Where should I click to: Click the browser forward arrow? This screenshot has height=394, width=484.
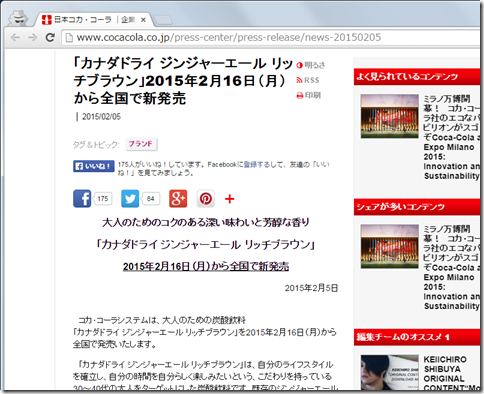pos(32,37)
